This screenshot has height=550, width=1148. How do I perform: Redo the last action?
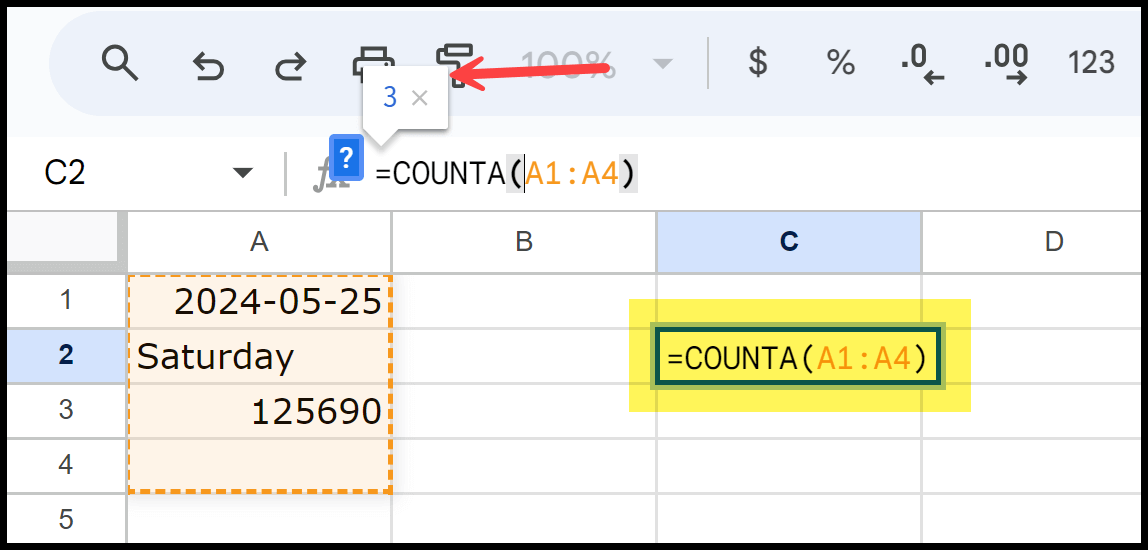point(291,66)
